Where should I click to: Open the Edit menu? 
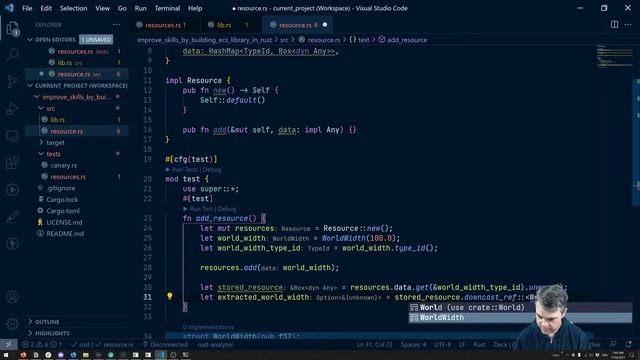[x=46, y=8]
